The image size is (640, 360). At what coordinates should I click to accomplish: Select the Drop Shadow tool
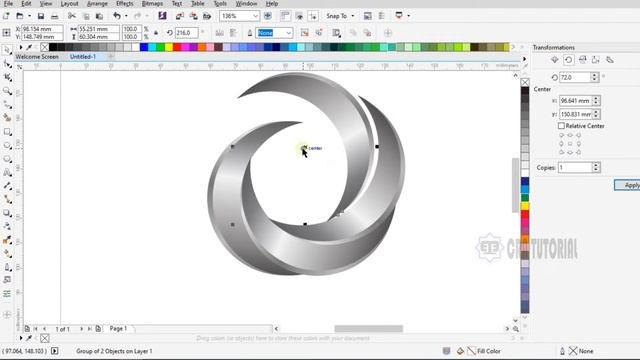(x=7, y=213)
